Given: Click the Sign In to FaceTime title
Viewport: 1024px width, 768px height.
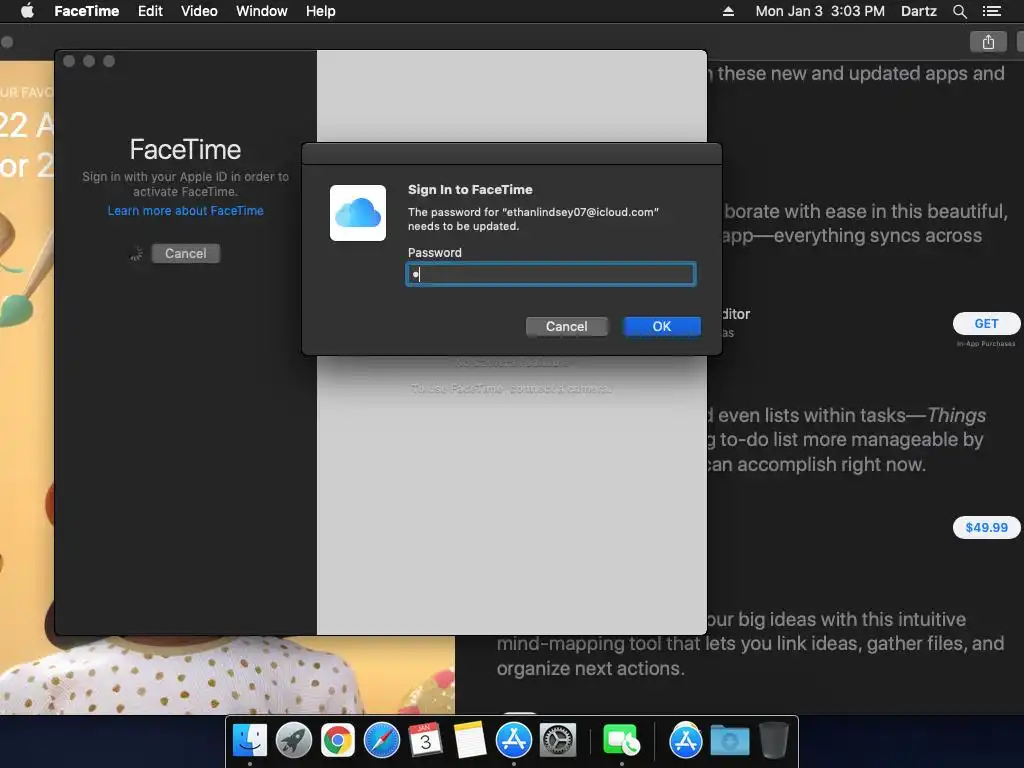Looking at the screenshot, I should click(470, 189).
